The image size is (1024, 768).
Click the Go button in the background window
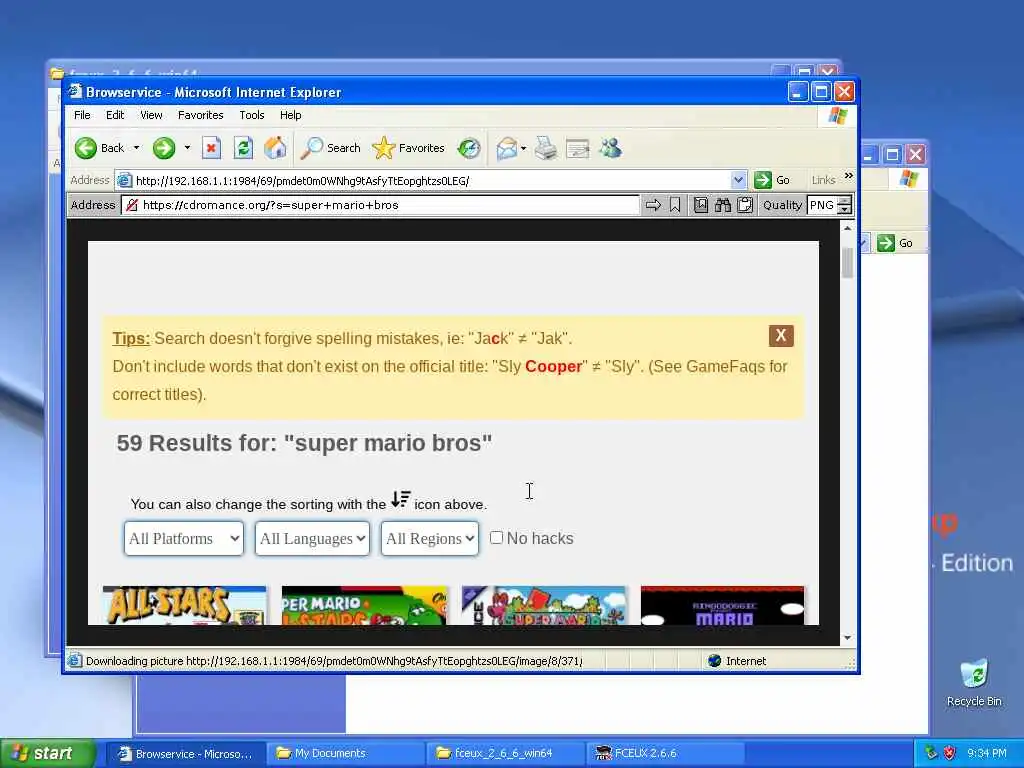895,243
